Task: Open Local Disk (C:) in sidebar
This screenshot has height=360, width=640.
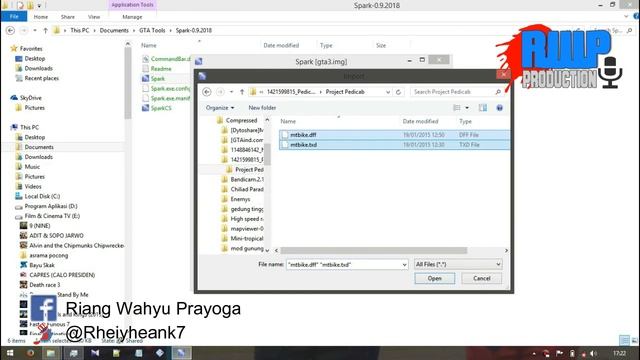Action: [x=42, y=196]
